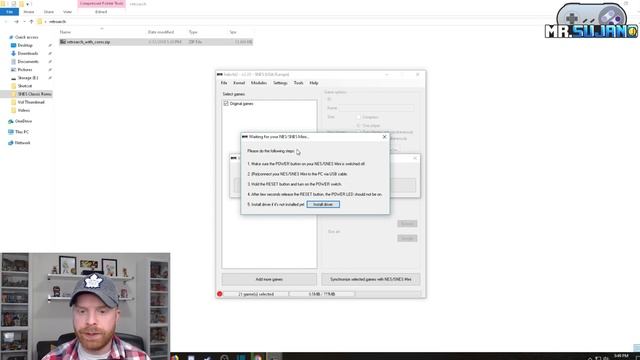Click the 'Please do the following steps' text
Screen dimensions: 640x360
pyautogui.click(x=271, y=151)
